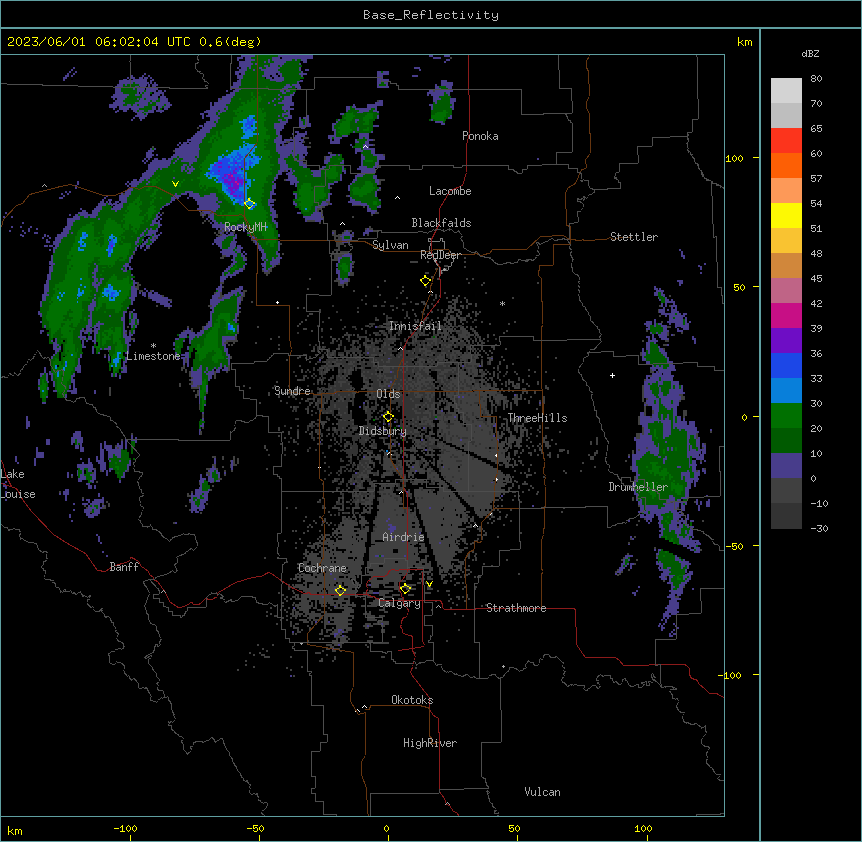Screen dimensions: 862x842
Task: Click the yellow diamond marker above Calgary label
Action: click(405, 589)
